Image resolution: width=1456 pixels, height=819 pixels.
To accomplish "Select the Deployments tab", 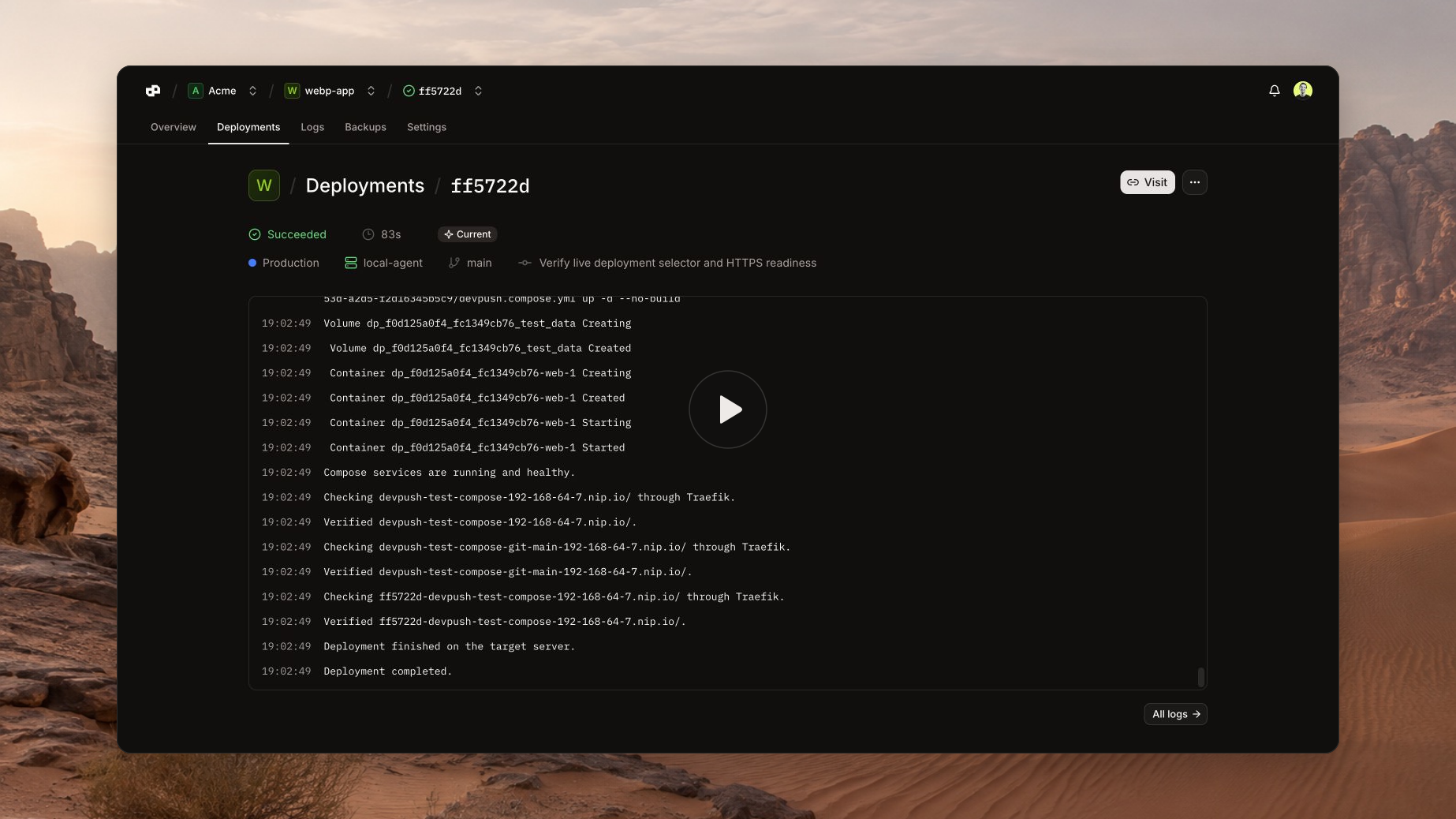I will click(x=248, y=127).
